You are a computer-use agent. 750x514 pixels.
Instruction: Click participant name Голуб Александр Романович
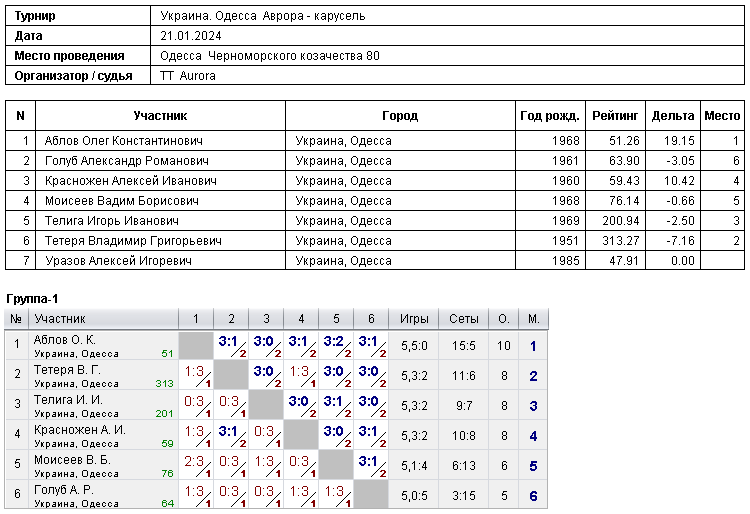point(126,161)
